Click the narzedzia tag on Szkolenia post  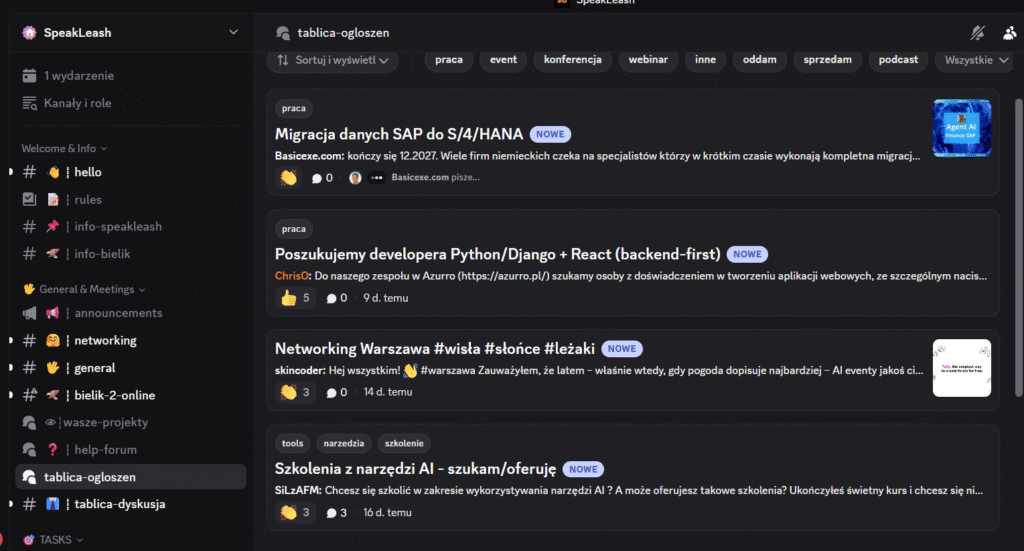(344, 443)
